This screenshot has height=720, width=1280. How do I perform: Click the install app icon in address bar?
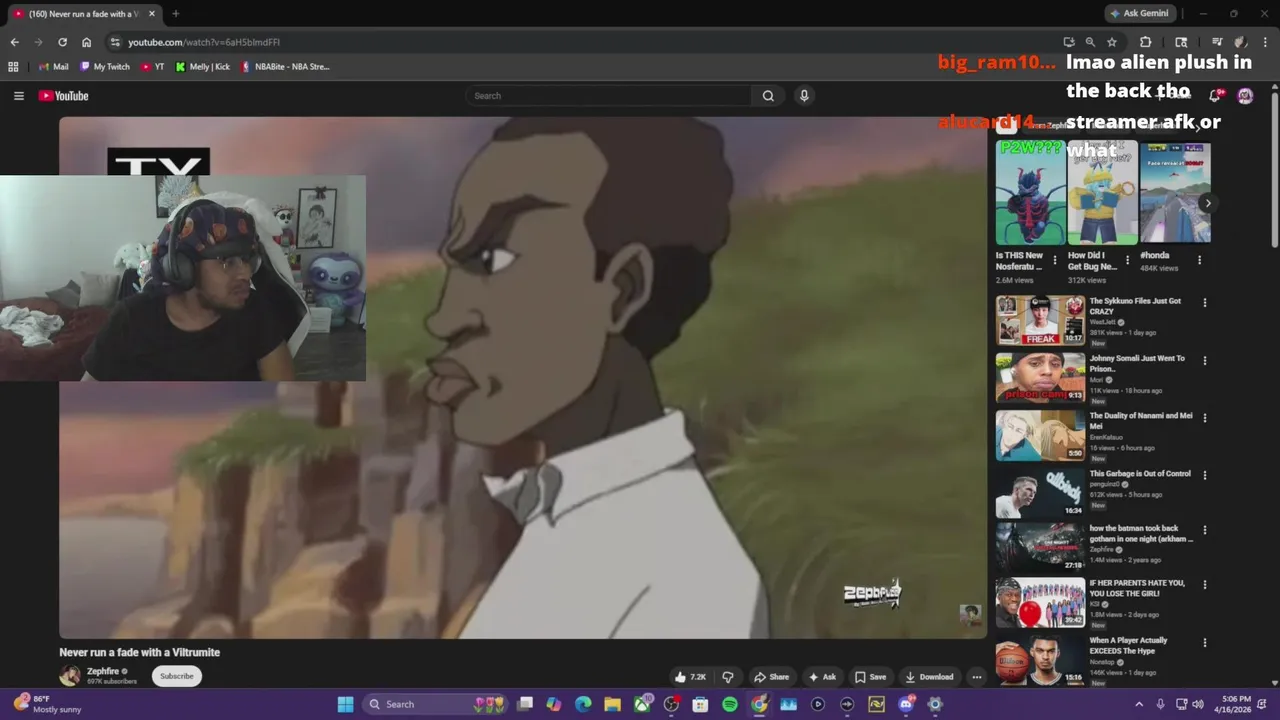pyautogui.click(x=1069, y=42)
